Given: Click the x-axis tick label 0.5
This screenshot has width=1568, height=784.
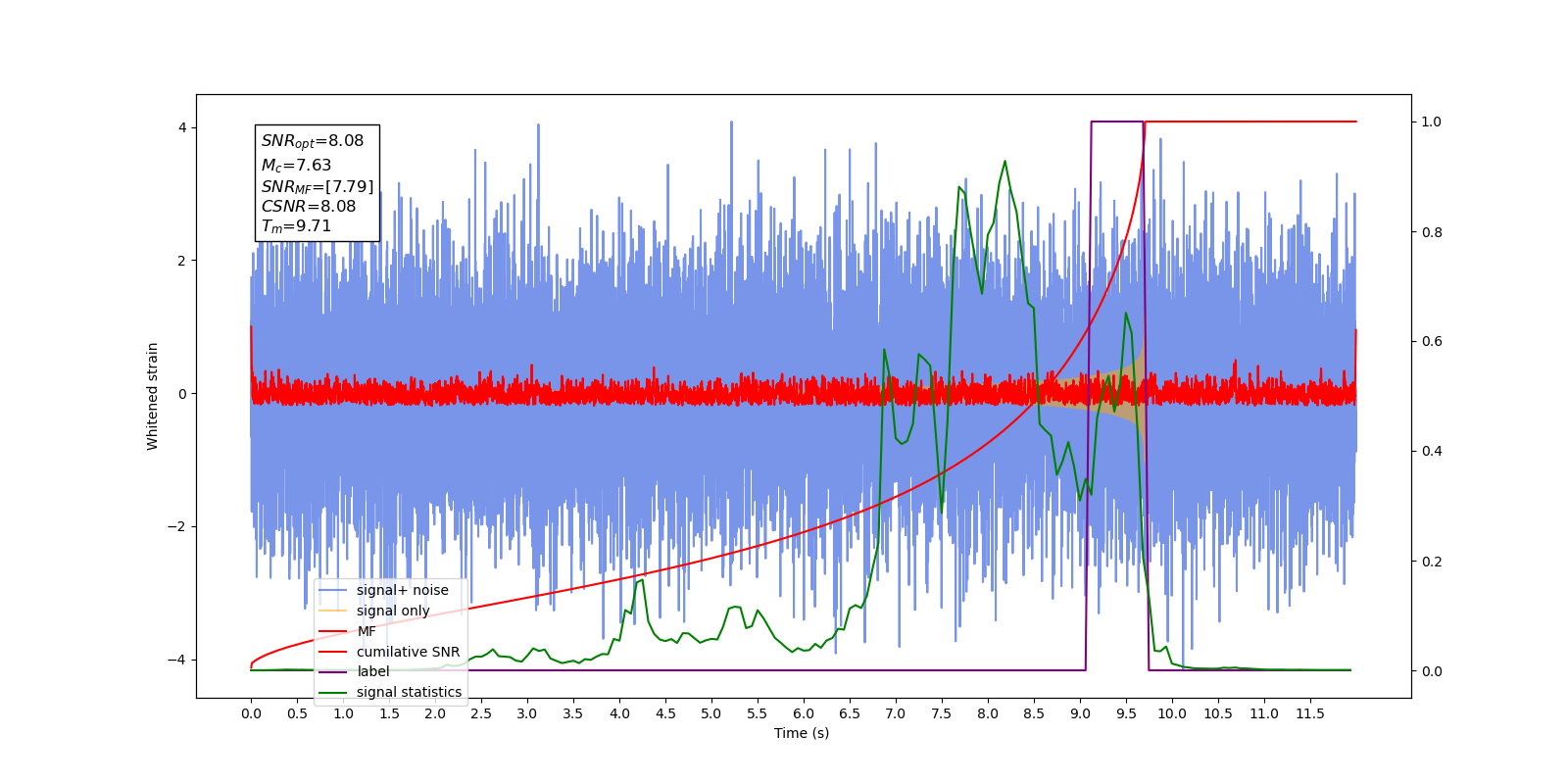Looking at the screenshot, I should (297, 713).
